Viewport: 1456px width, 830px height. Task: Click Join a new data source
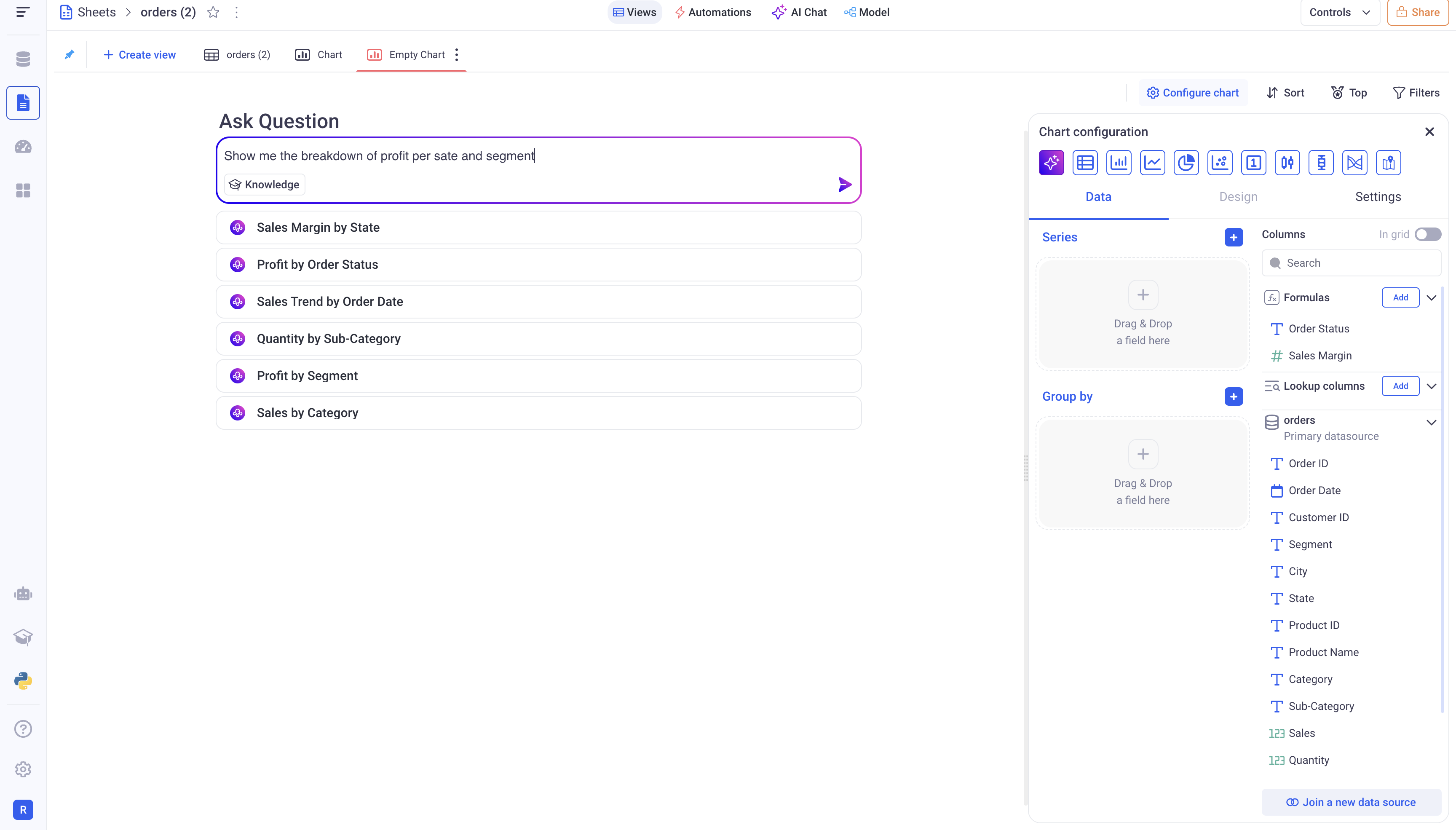[1351, 802]
